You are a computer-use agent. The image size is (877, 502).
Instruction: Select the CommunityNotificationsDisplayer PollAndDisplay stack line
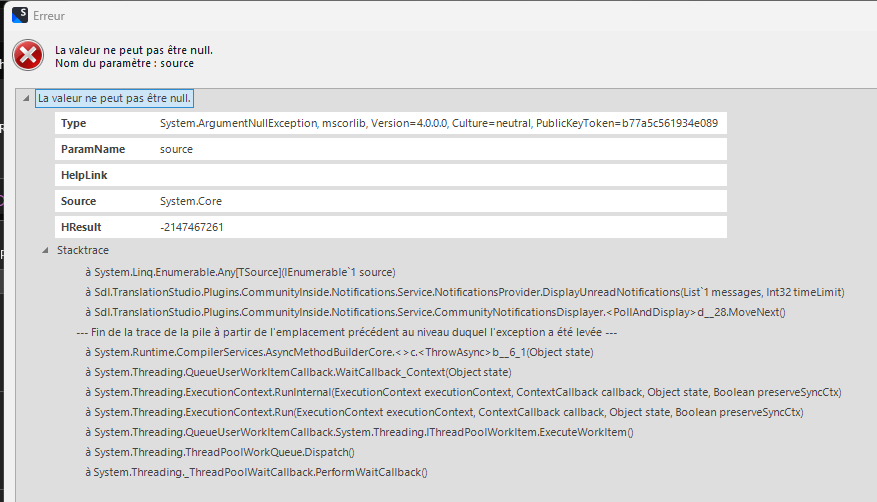tap(435, 312)
